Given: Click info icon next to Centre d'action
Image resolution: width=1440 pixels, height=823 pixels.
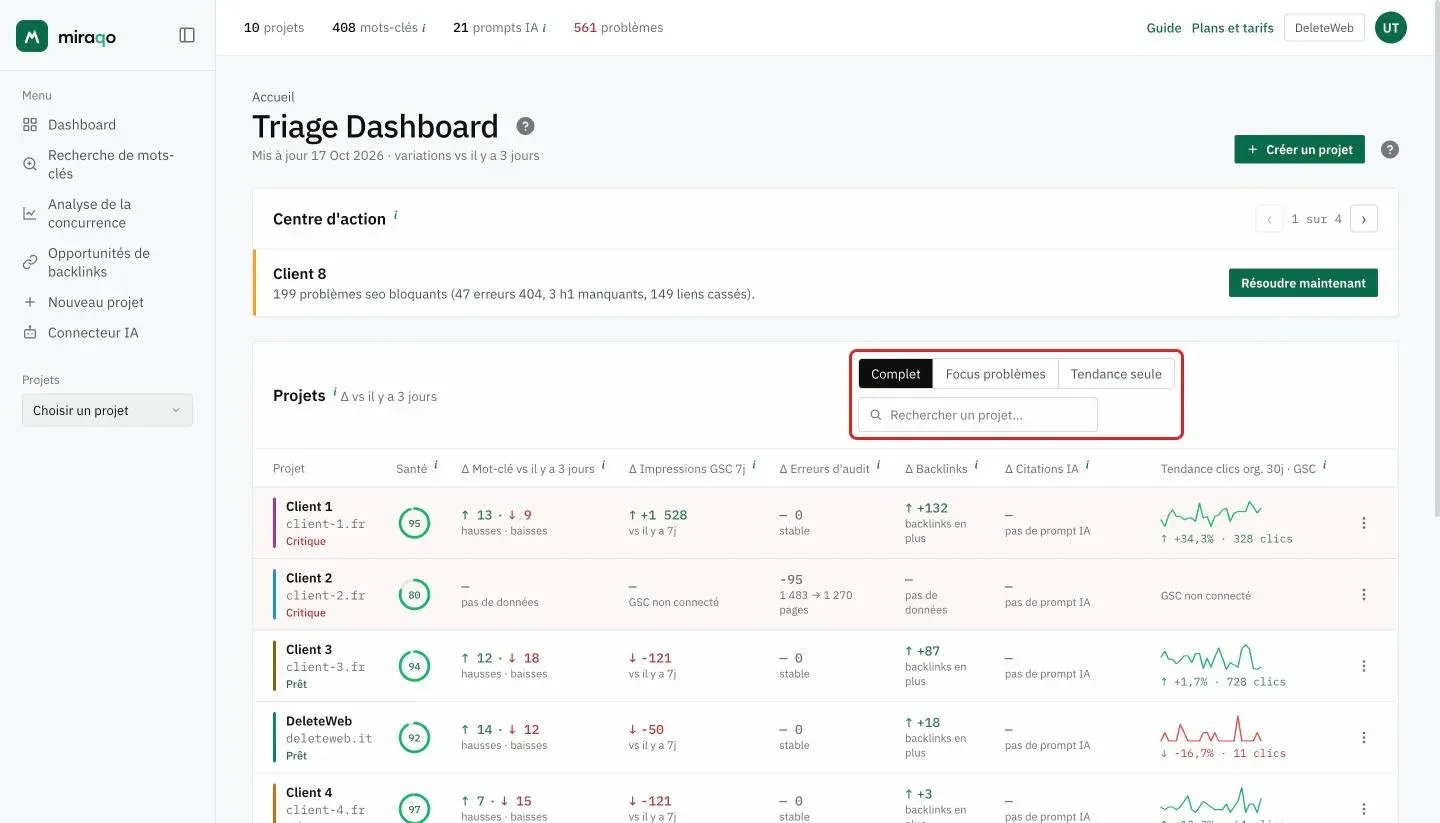Looking at the screenshot, I should click(x=395, y=215).
